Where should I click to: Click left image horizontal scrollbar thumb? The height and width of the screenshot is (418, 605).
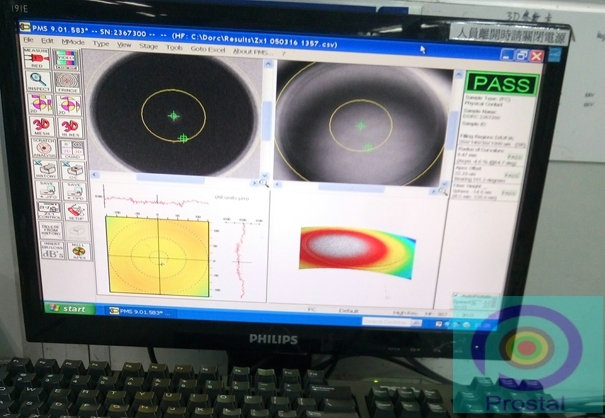(x=170, y=179)
